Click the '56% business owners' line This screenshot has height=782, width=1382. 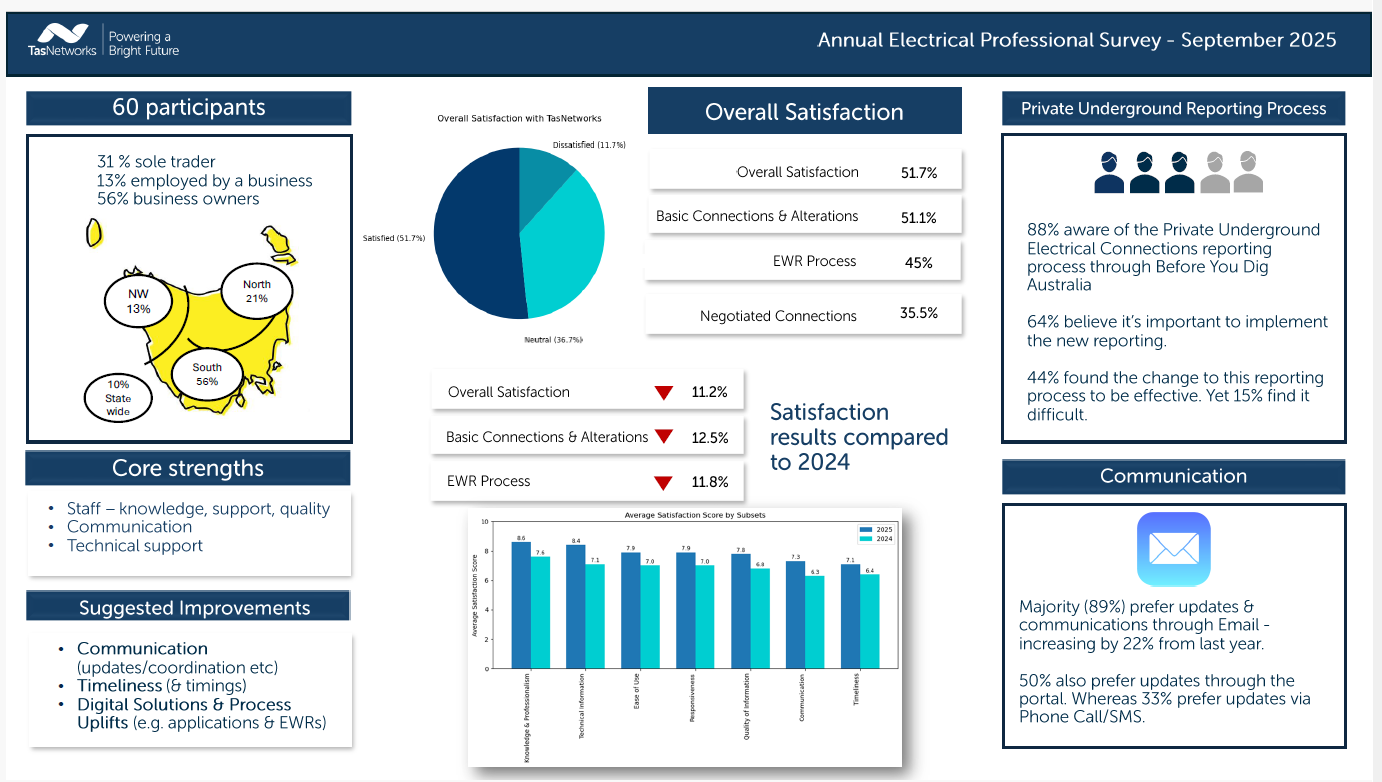pos(178,199)
